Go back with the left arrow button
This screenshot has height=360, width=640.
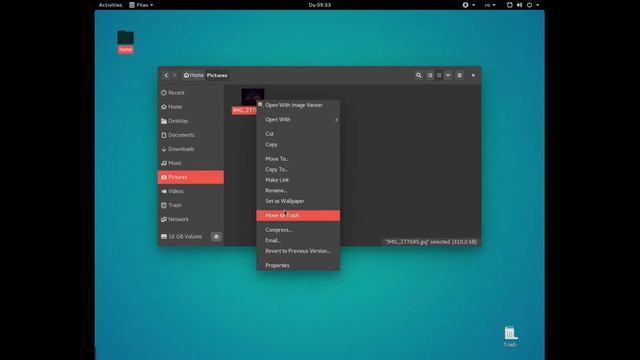(166, 76)
